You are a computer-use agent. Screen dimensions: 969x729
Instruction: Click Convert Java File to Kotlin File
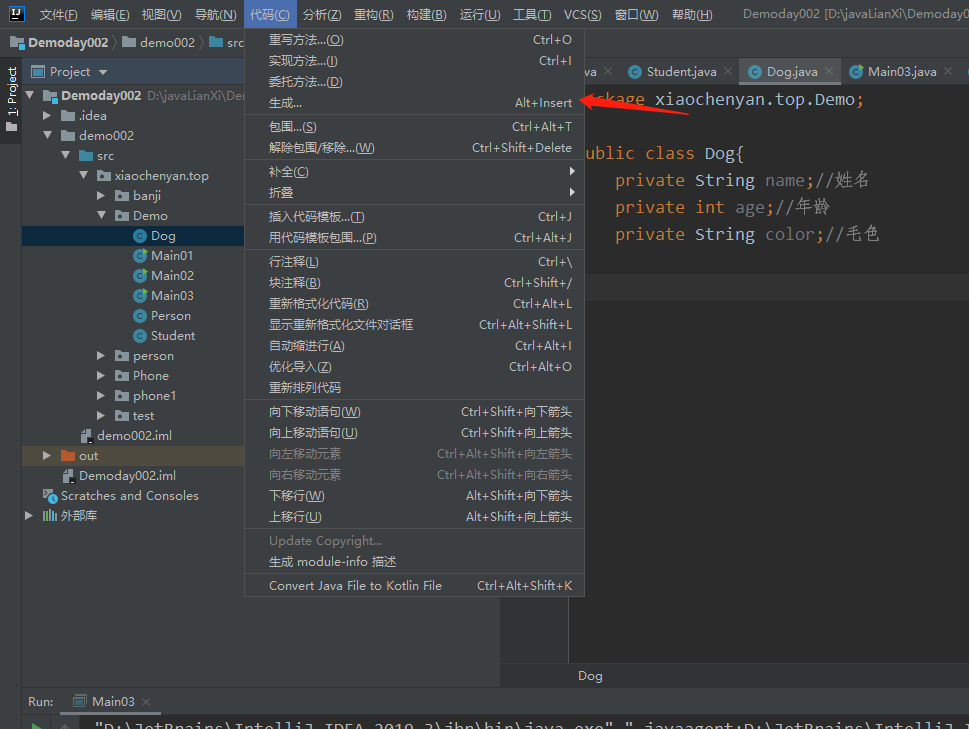coord(355,586)
